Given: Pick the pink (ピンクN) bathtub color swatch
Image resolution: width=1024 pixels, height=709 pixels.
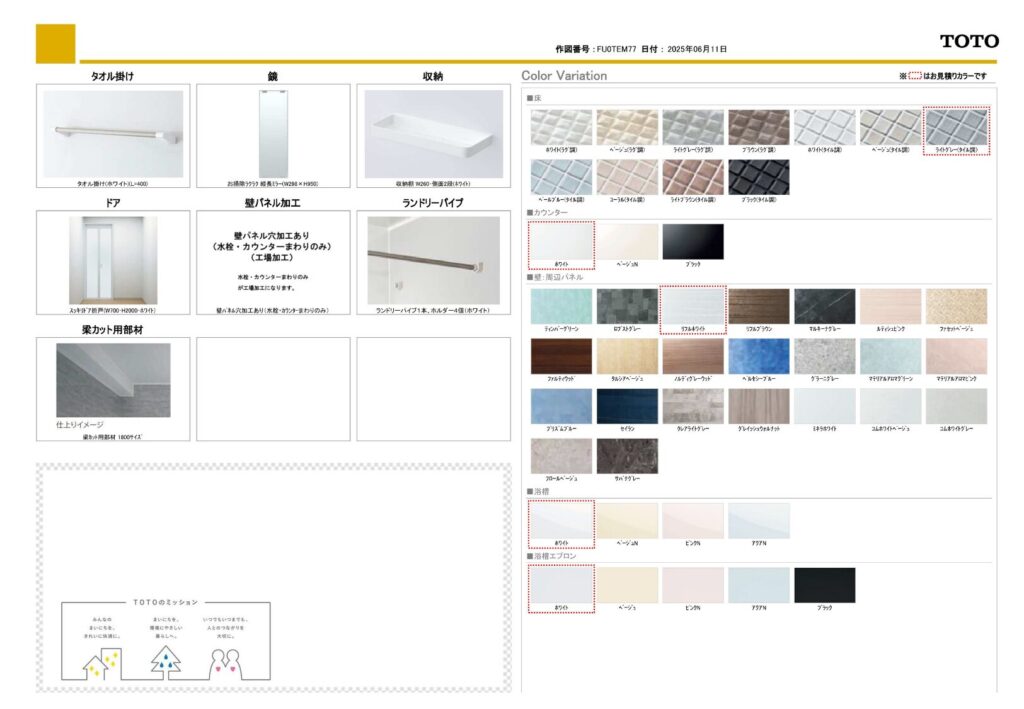Looking at the screenshot, I should [x=692, y=520].
